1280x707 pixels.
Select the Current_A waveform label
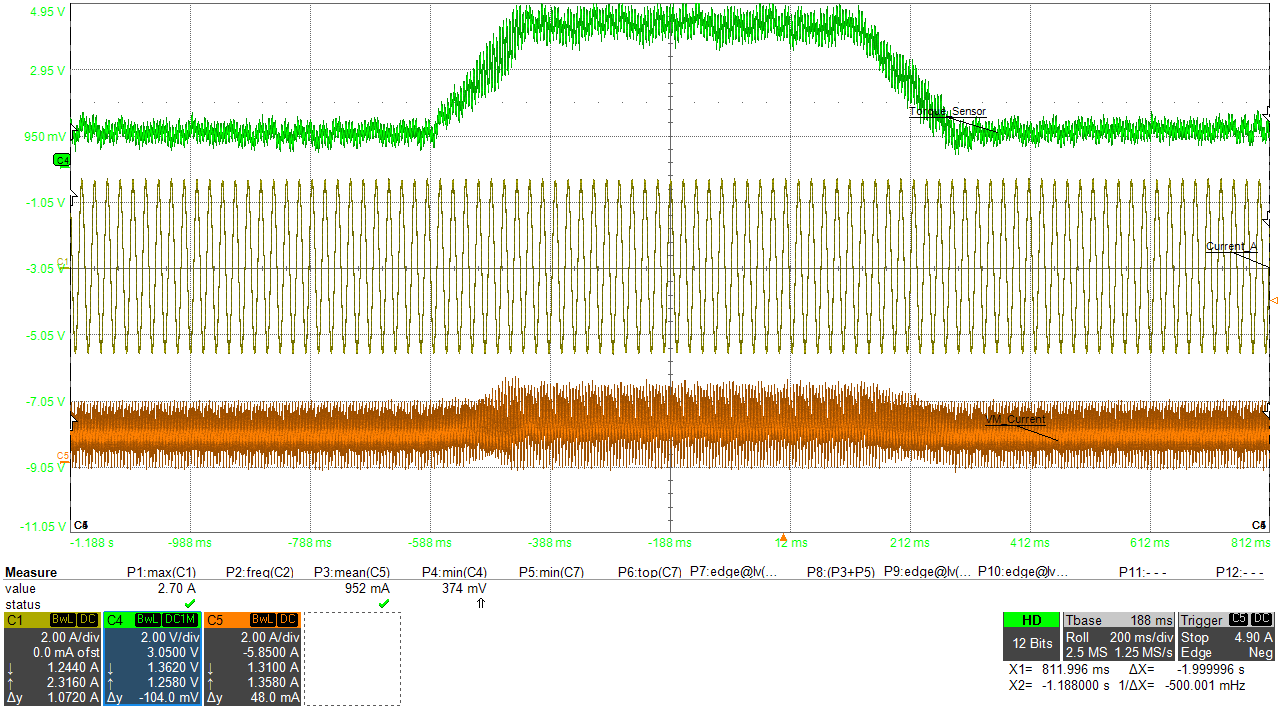coord(1231,247)
